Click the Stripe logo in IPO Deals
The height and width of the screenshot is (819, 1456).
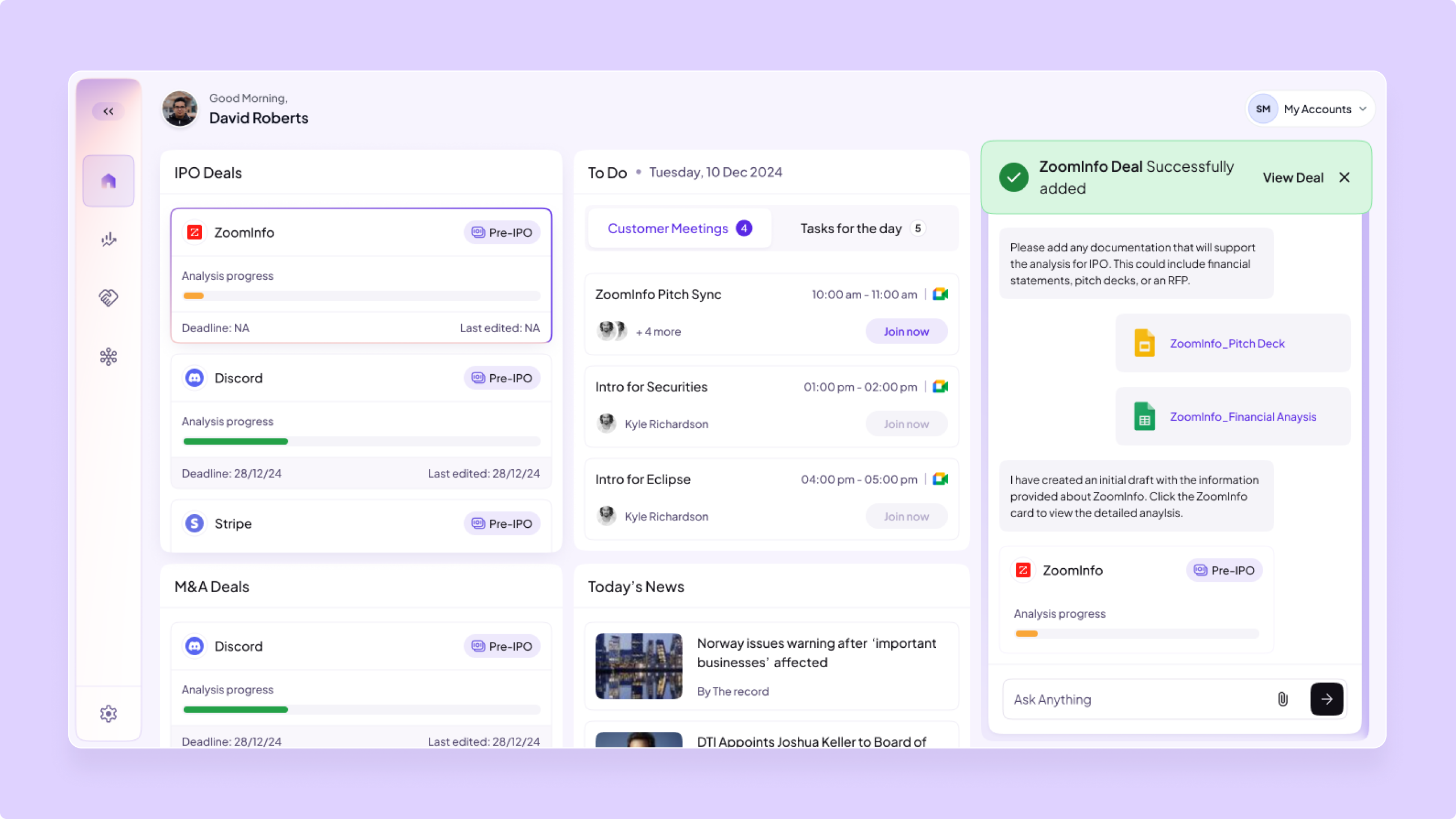[195, 523]
